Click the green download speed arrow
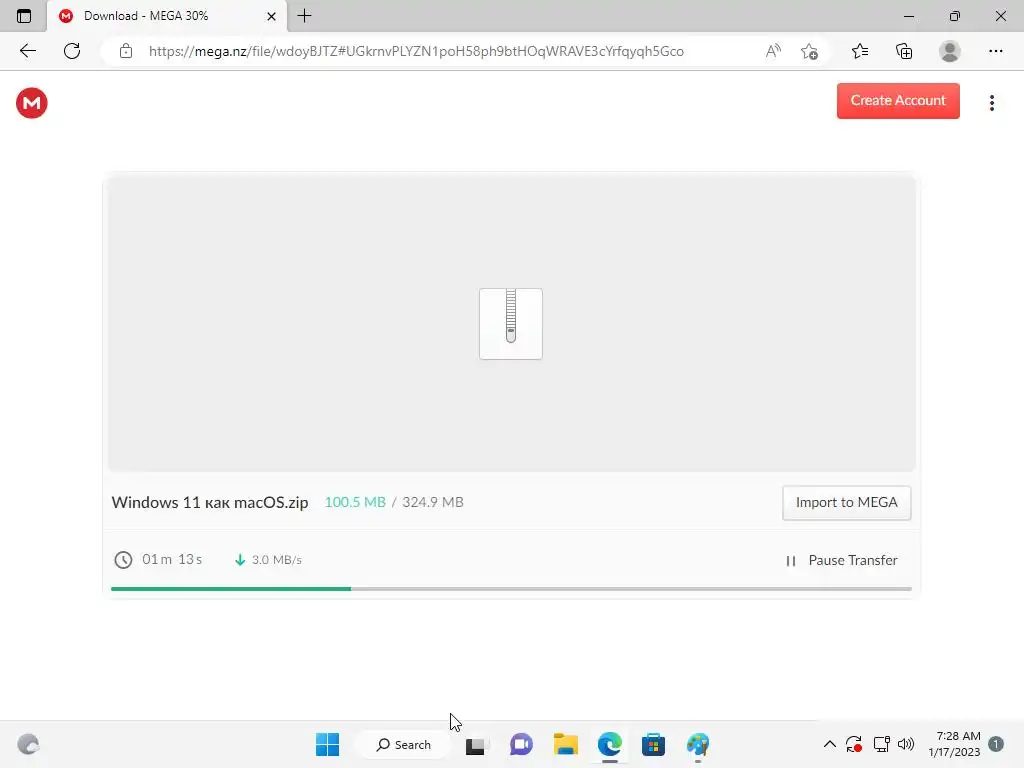The height and width of the screenshot is (768, 1024). [x=240, y=560]
